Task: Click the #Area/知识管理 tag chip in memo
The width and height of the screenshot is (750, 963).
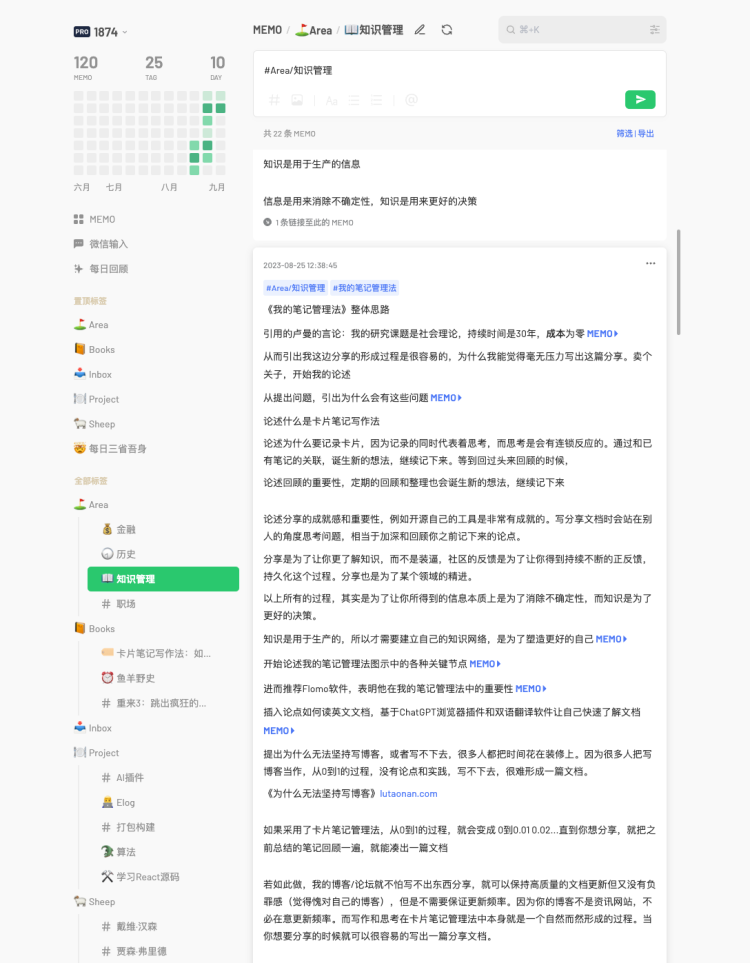Action: (x=295, y=287)
